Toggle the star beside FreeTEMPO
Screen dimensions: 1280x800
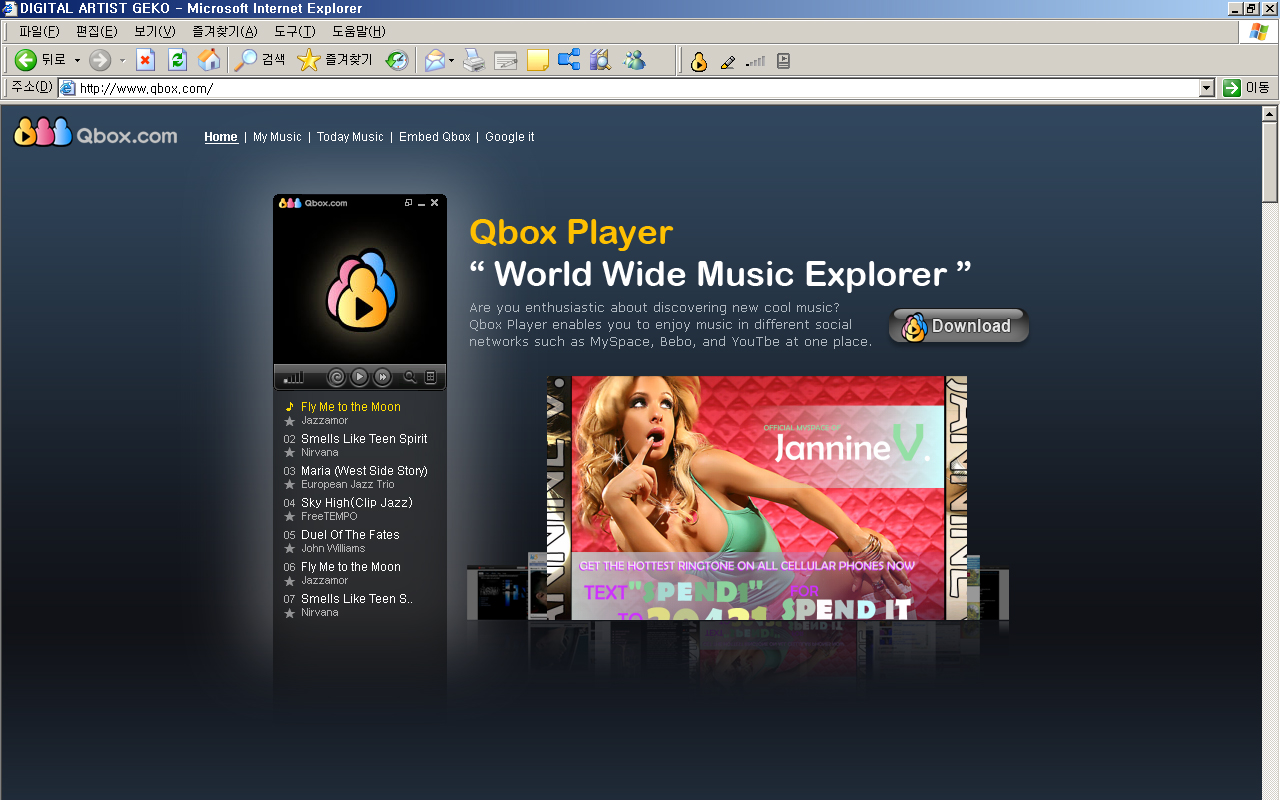coord(290,517)
